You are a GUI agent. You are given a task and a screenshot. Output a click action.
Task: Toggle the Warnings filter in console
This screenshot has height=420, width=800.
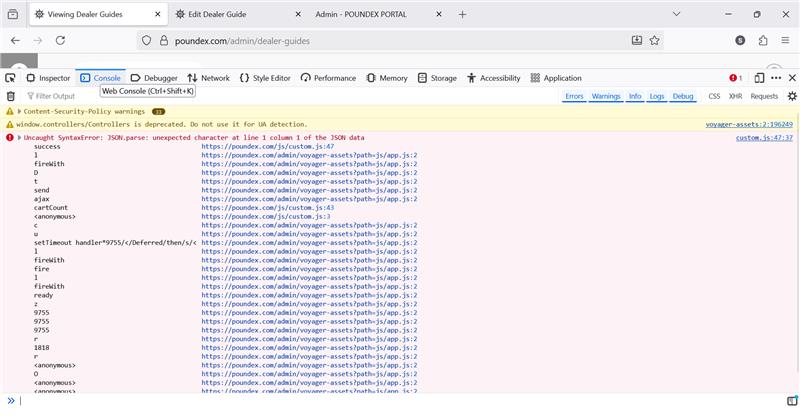(606, 96)
